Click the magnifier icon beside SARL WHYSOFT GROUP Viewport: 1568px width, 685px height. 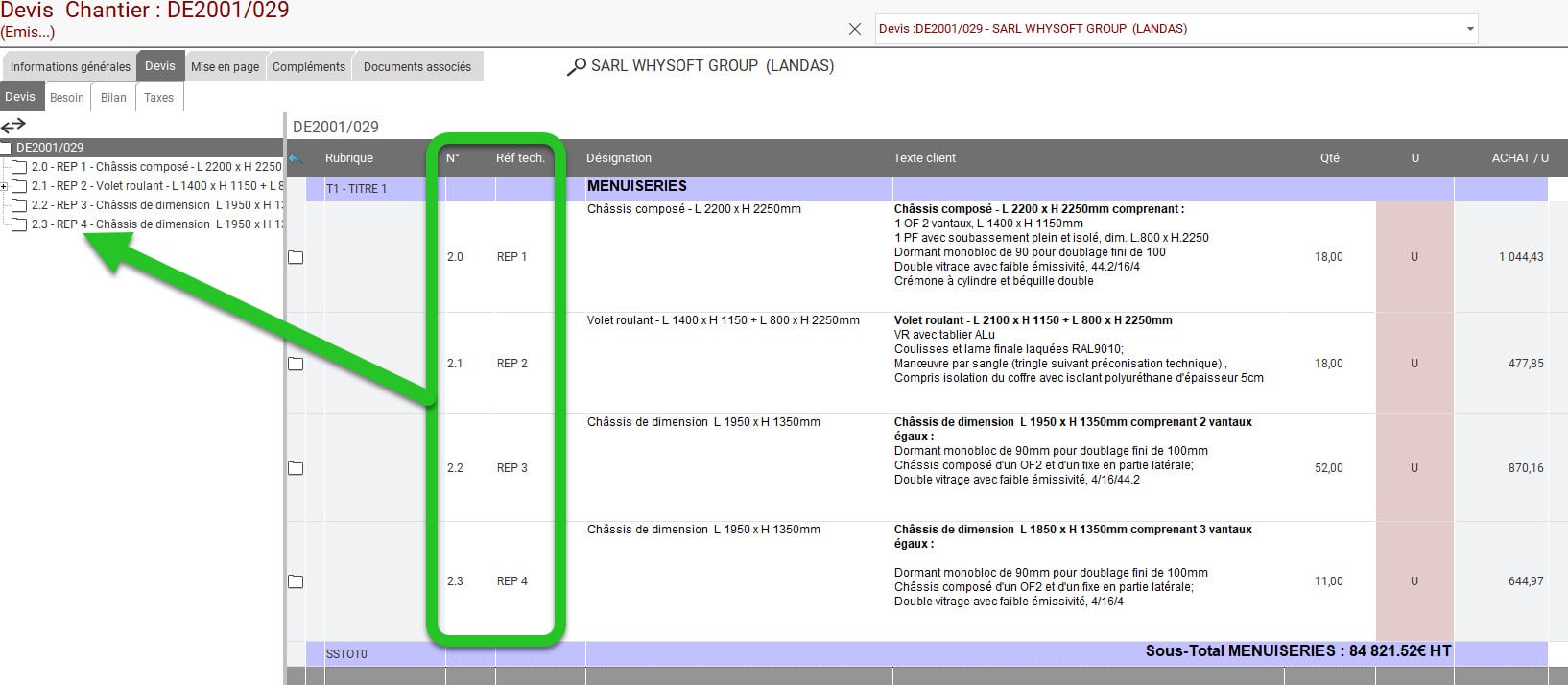coord(576,67)
